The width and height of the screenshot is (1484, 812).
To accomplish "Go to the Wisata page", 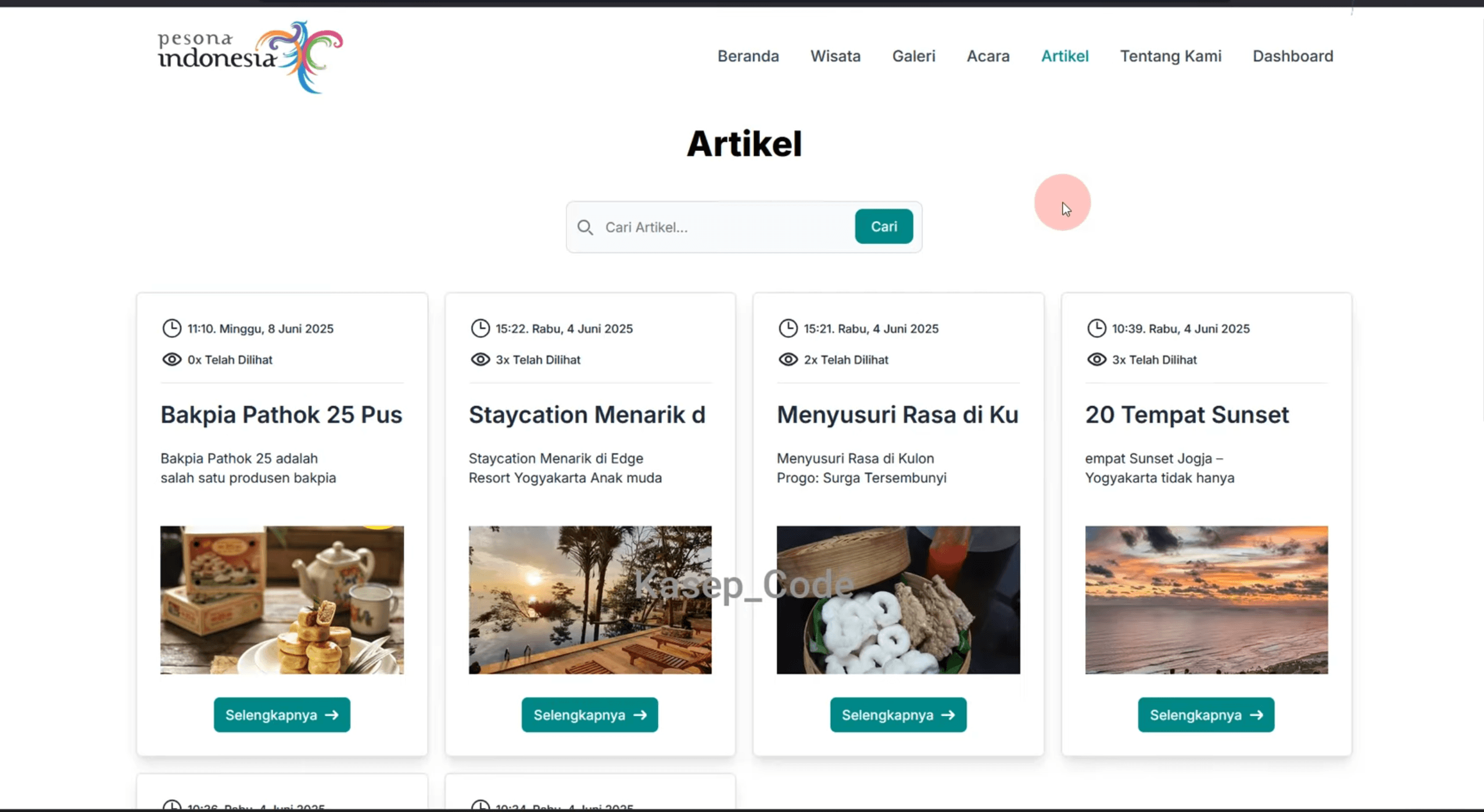I will (x=835, y=56).
